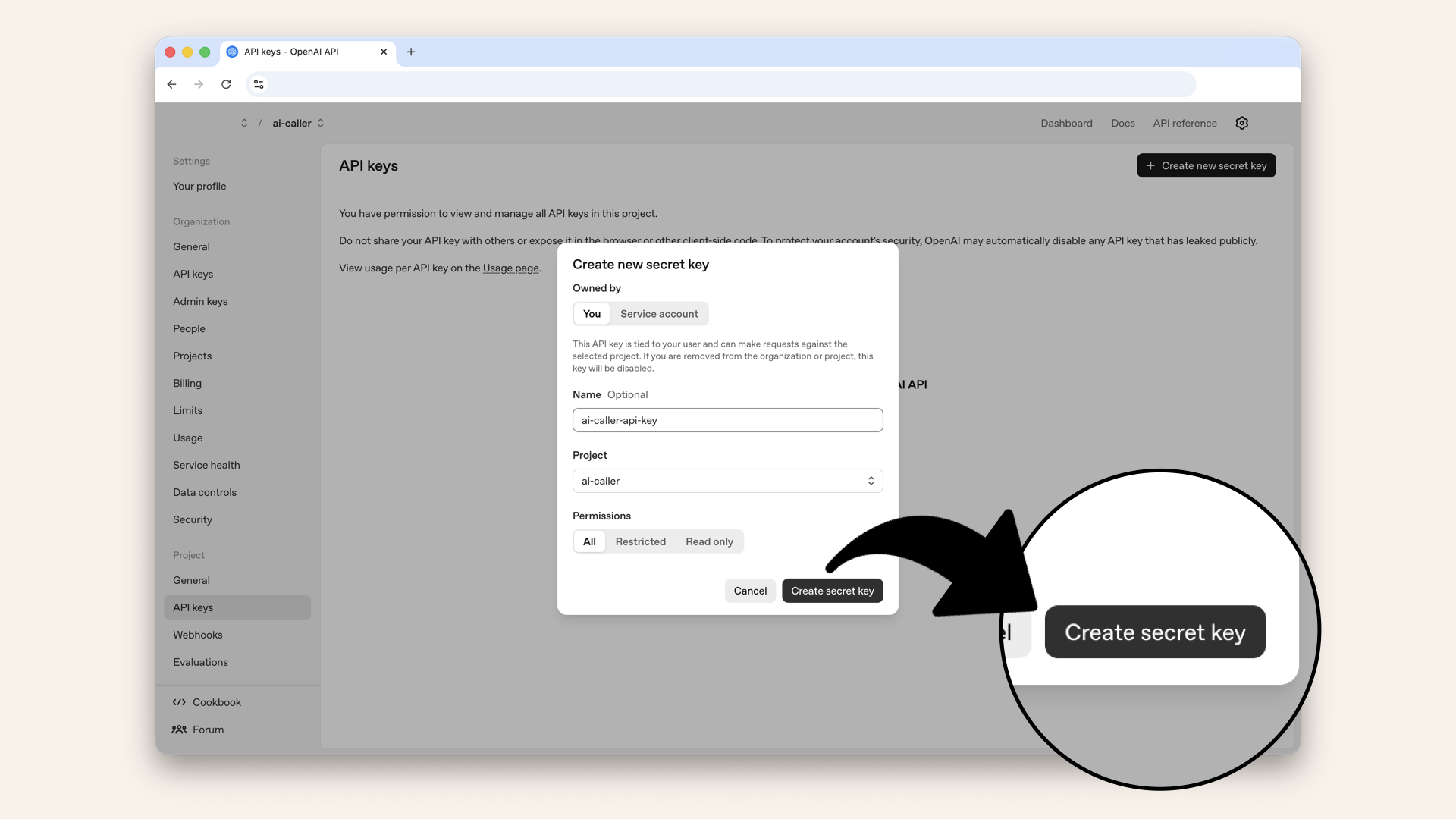Expand the ai-caller project switcher chevrons

pyautogui.click(x=321, y=123)
